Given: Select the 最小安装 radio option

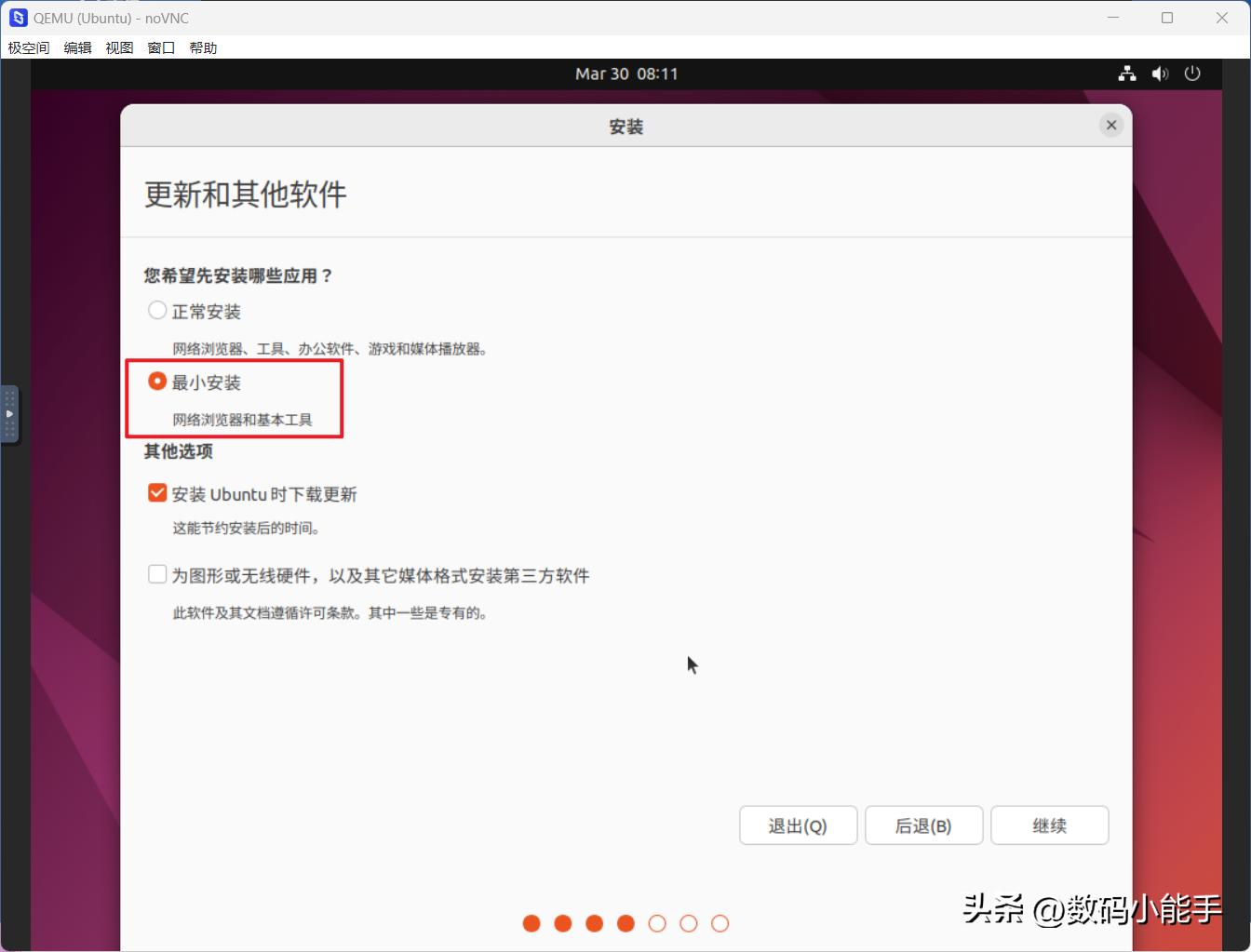Looking at the screenshot, I should tap(157, 382).
